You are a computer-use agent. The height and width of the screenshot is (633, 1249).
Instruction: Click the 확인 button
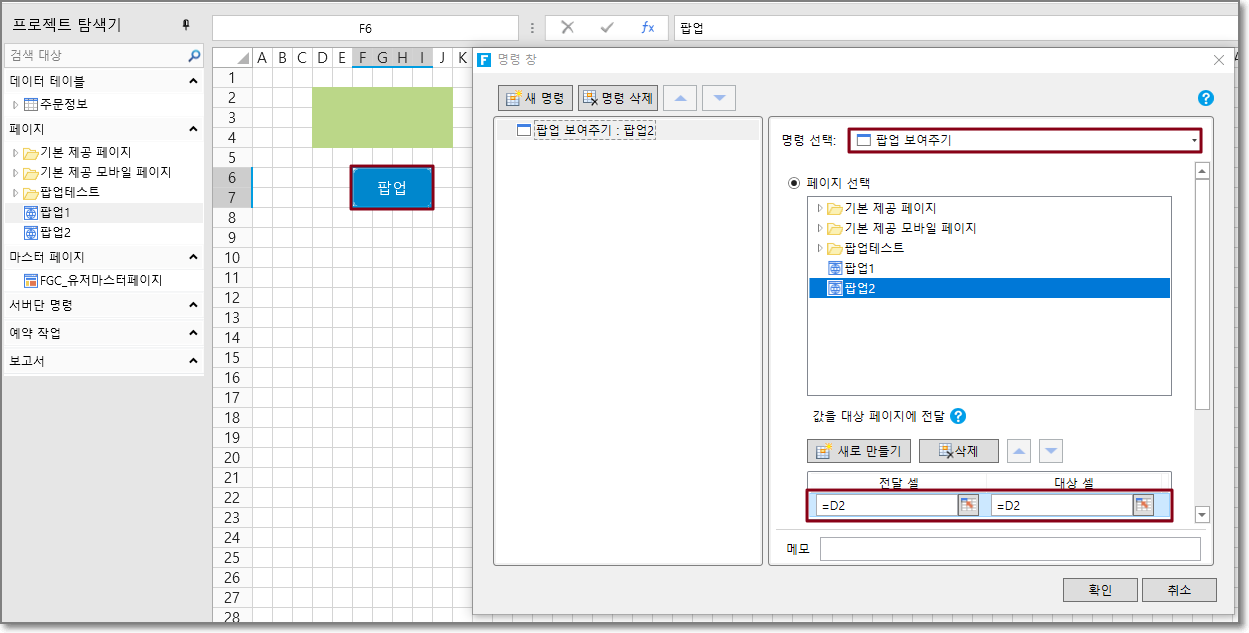click(1099, 590)
